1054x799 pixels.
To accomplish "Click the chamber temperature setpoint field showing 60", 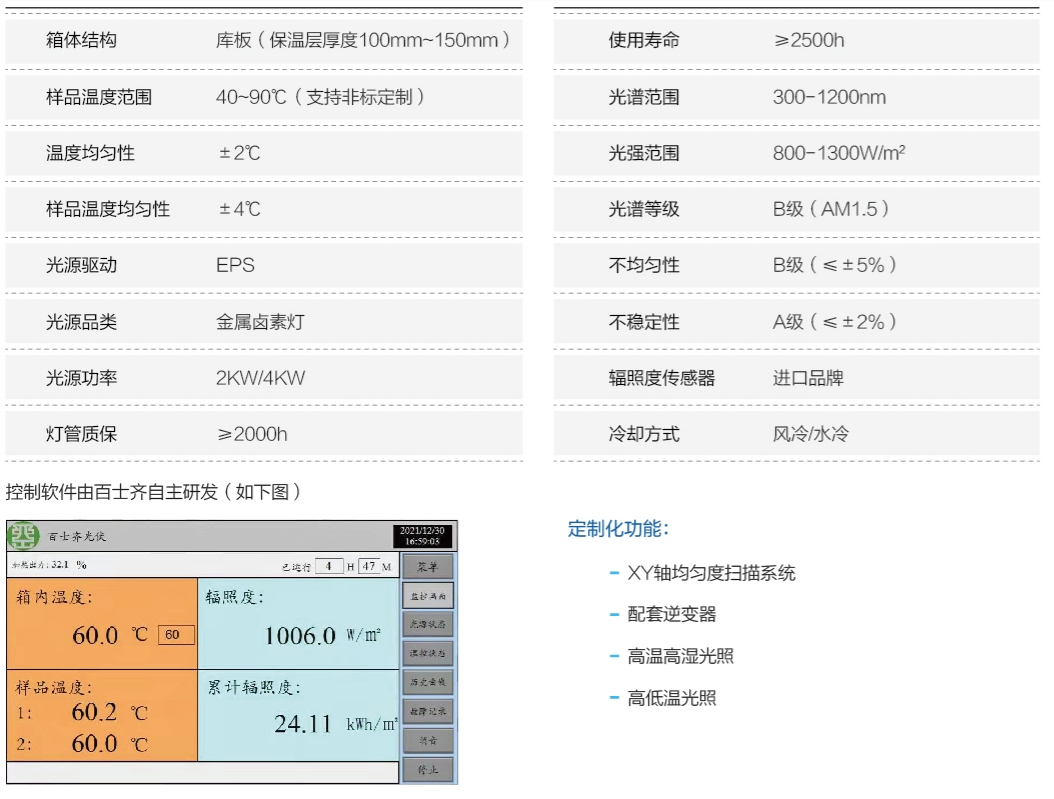I will pos(175,635).
